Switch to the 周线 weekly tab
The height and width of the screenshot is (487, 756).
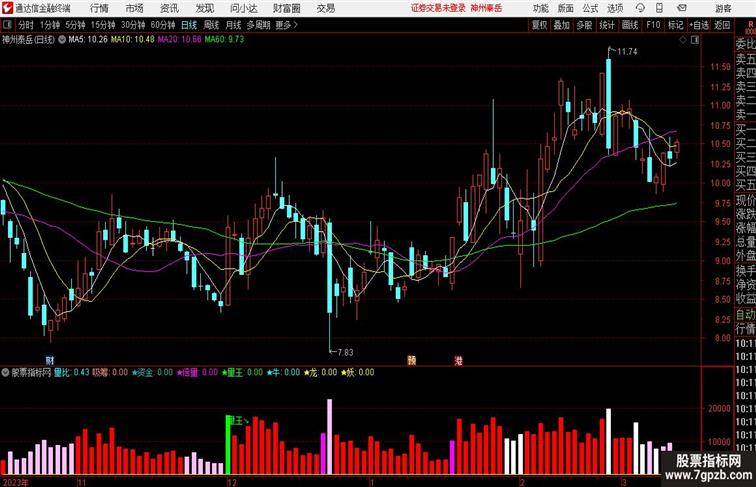click(211, 25)
